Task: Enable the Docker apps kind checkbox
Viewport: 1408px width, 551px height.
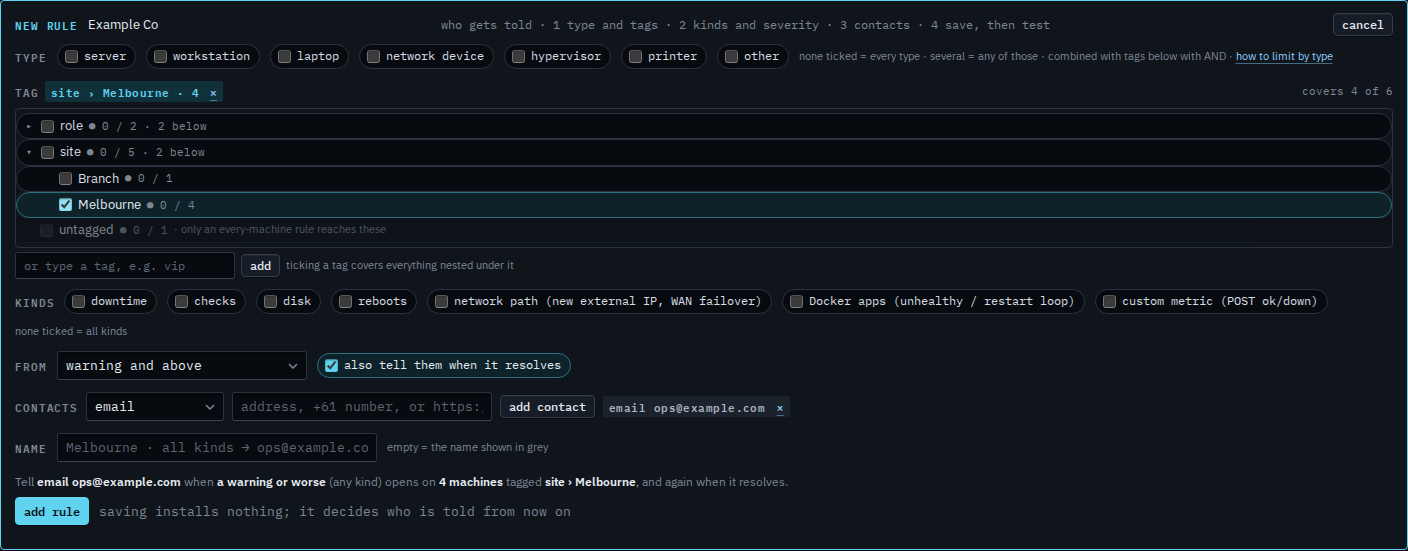Action: pyautogui.click(x=796, y=301)
